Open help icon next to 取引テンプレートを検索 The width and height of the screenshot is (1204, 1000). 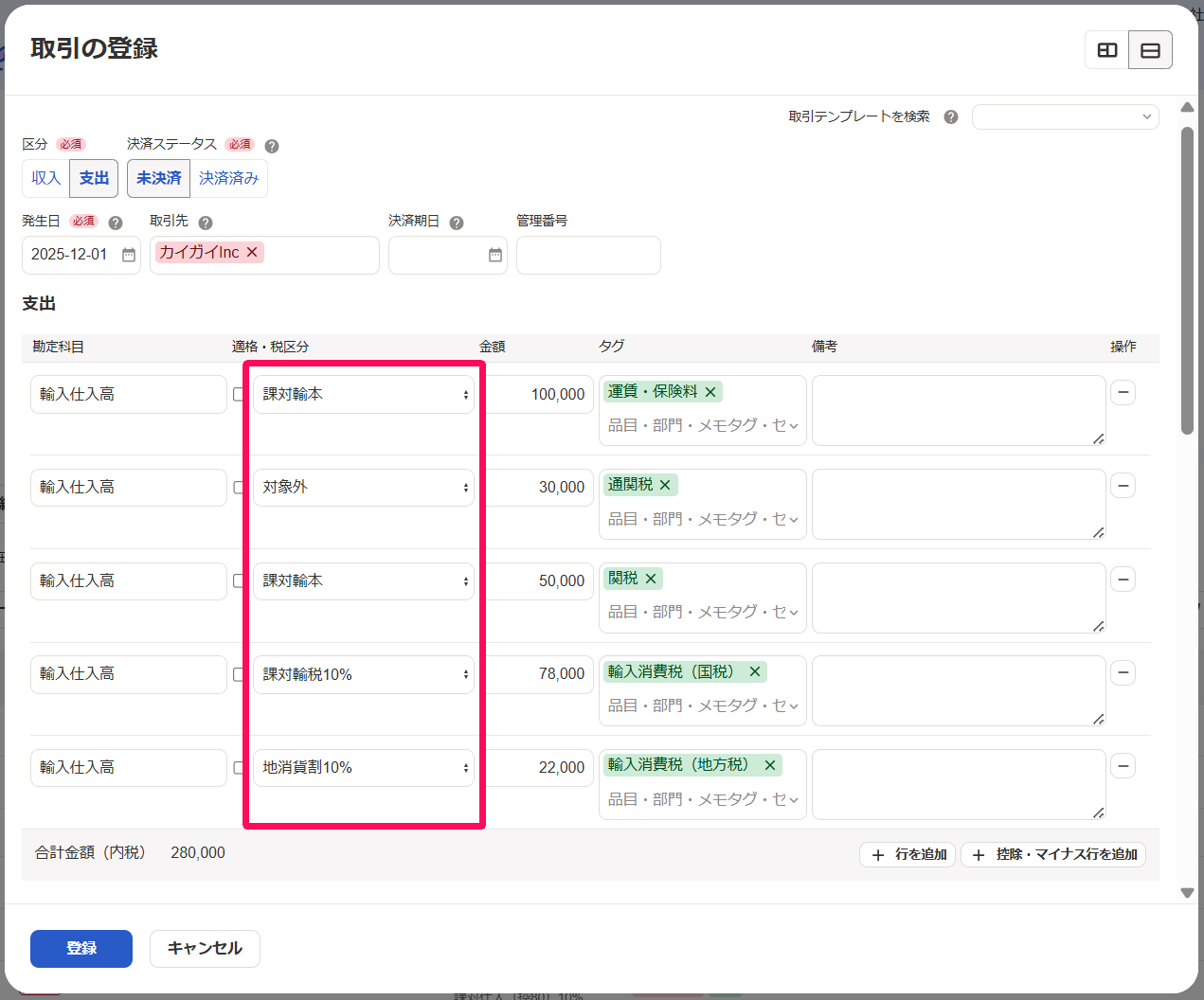click(951, 117)
